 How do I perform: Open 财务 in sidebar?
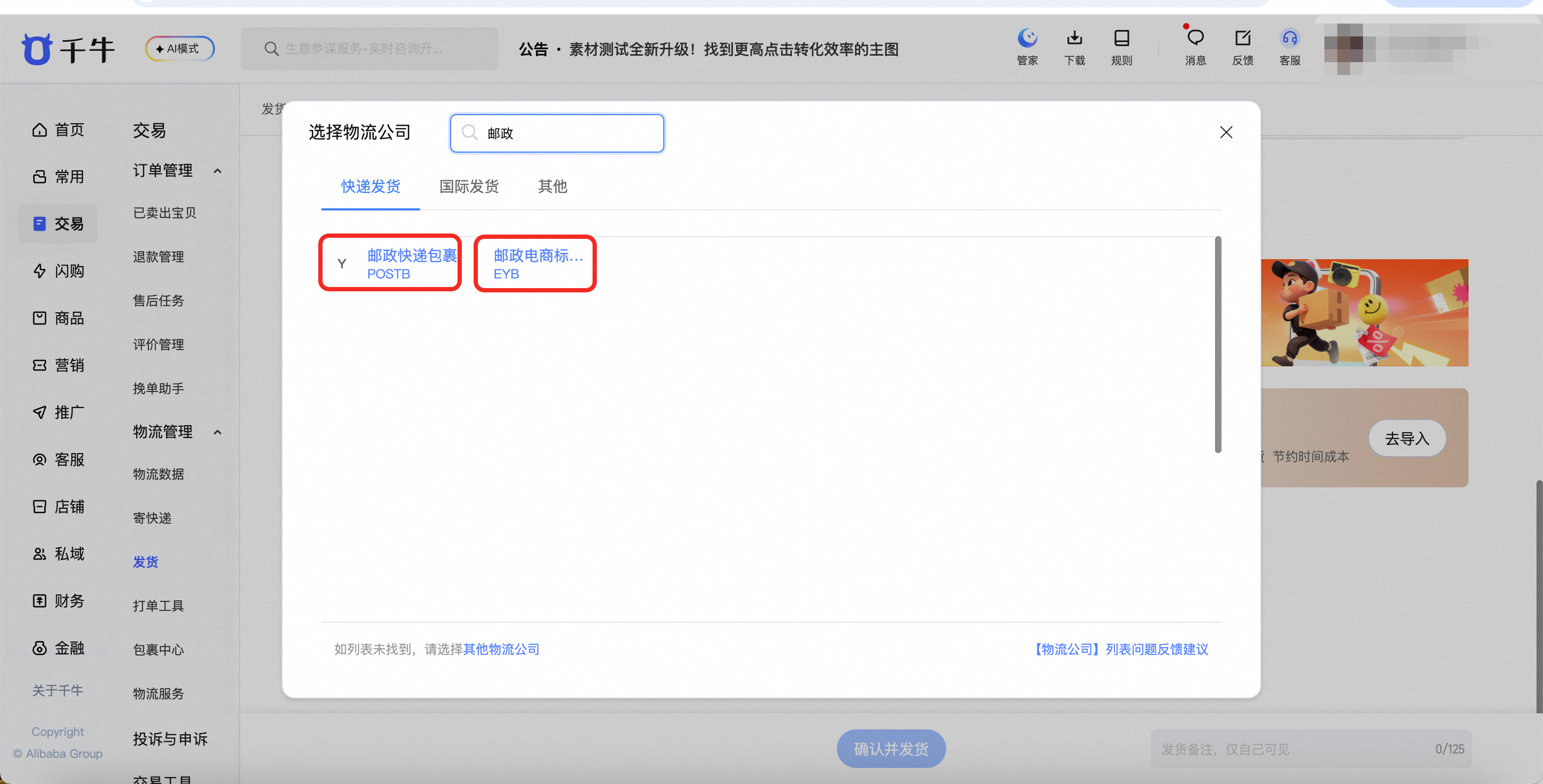click(x=58, y=601)
